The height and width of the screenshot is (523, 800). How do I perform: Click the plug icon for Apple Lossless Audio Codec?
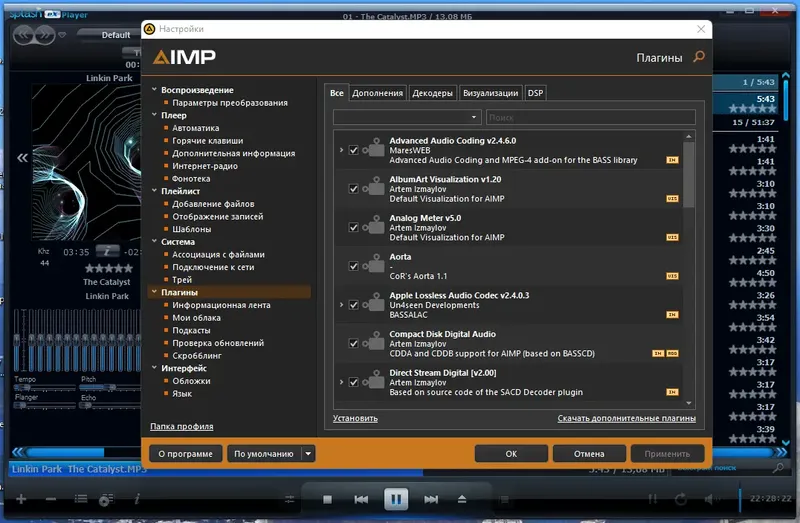point(374,304)
